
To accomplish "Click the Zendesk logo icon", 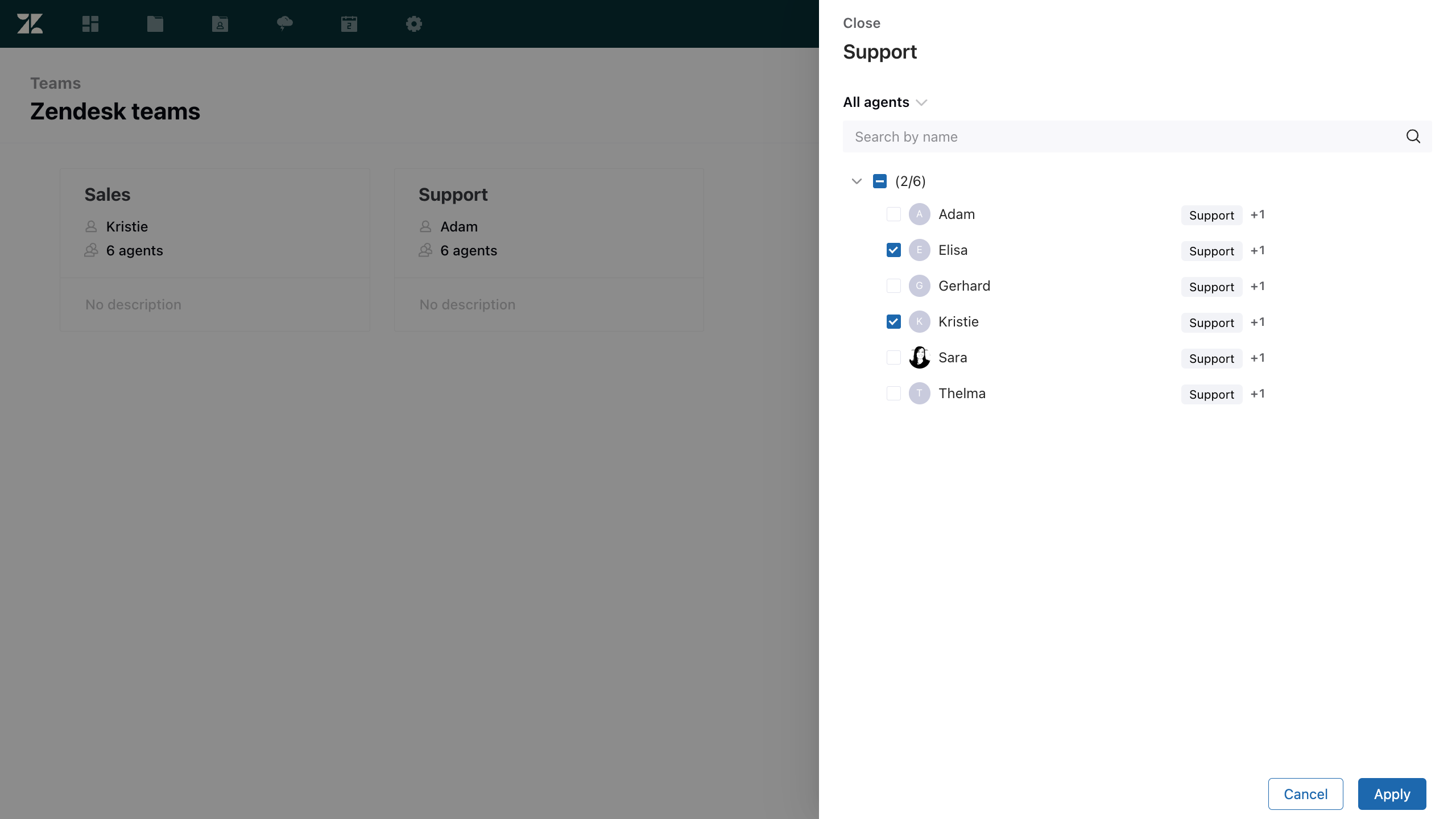I will point(30,24).
